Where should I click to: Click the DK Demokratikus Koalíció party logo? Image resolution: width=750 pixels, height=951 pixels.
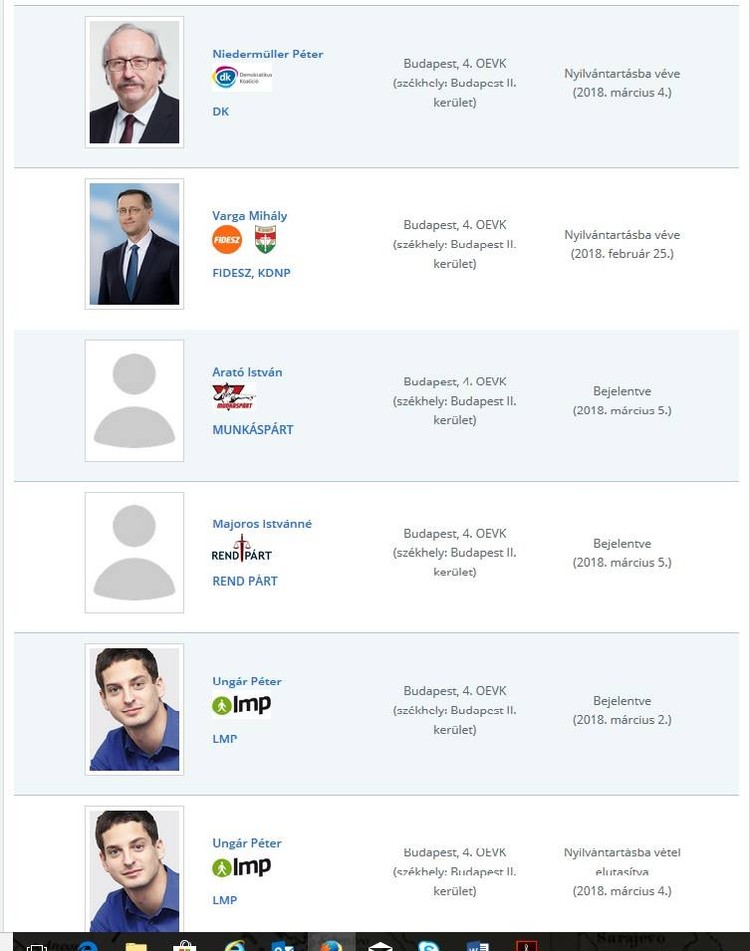(241, 78)
